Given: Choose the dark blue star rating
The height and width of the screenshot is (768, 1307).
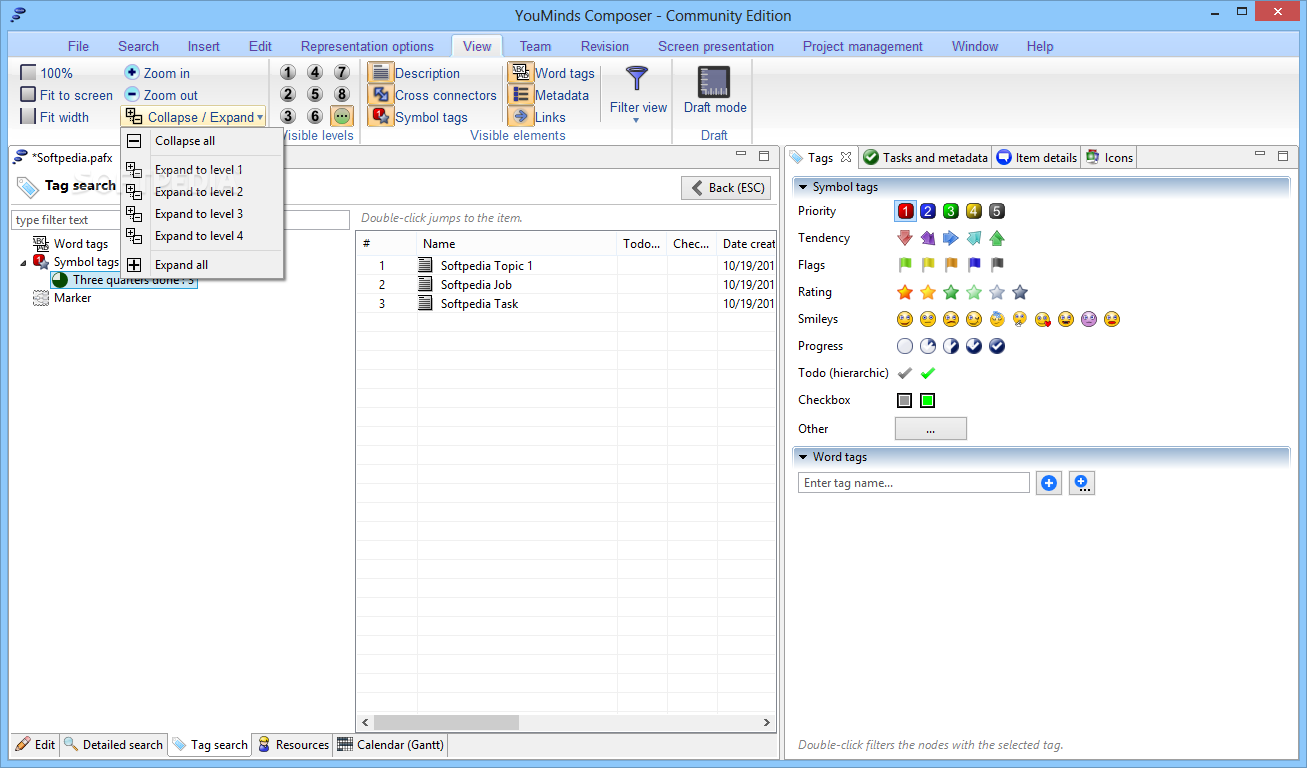Looking at the screenshot, I should [x=1020, y=292].
